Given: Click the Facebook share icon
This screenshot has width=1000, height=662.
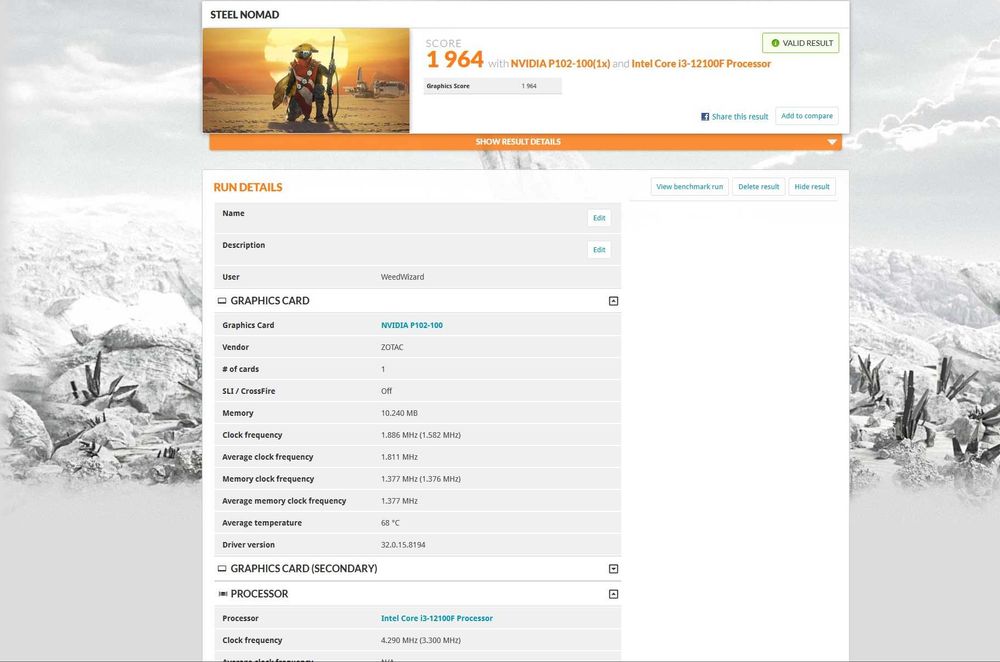Looking at the screenshot, I should pos(705,117).
